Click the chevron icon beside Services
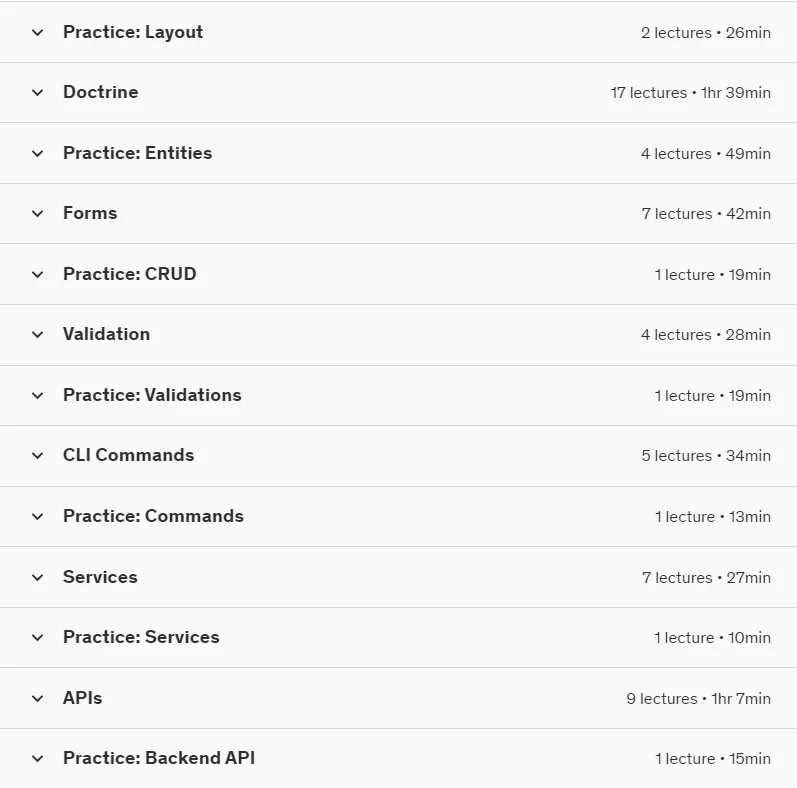 pyautogui.click(x=37, y=578)
